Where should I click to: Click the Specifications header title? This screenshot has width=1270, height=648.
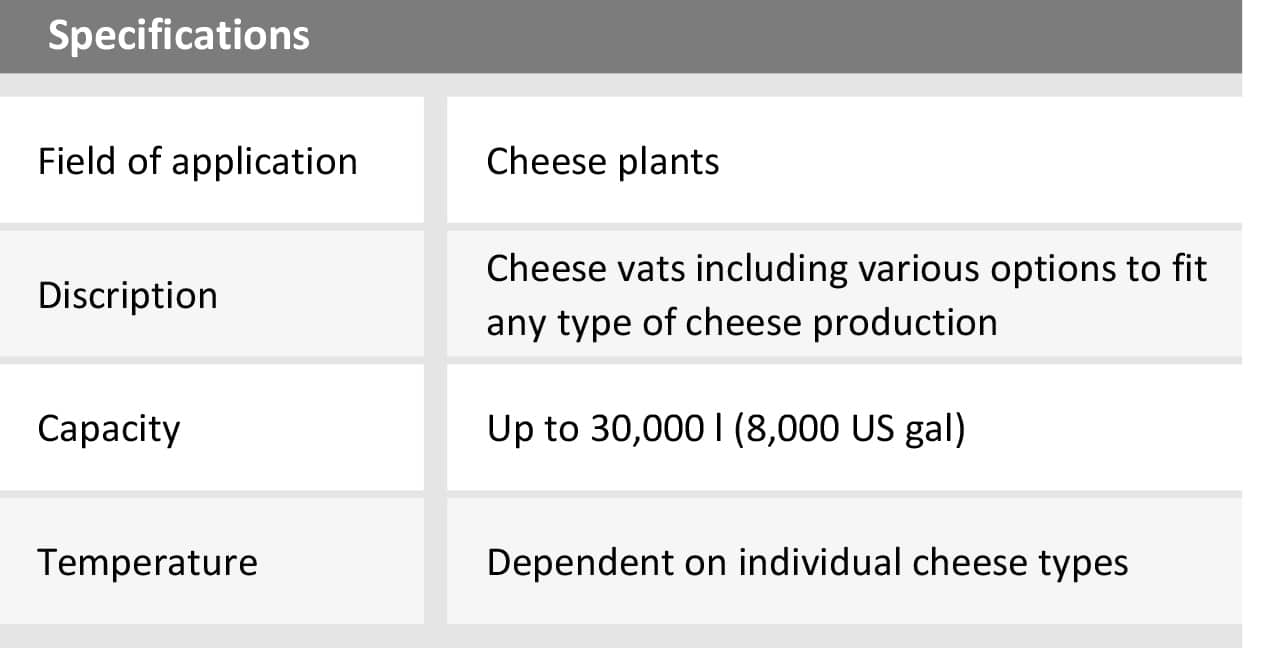pyautogui.click(x=179, y=36)
